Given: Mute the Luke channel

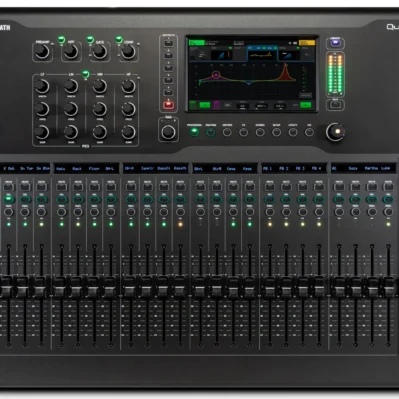Looking at the screenshot, I should click(388, 186).
